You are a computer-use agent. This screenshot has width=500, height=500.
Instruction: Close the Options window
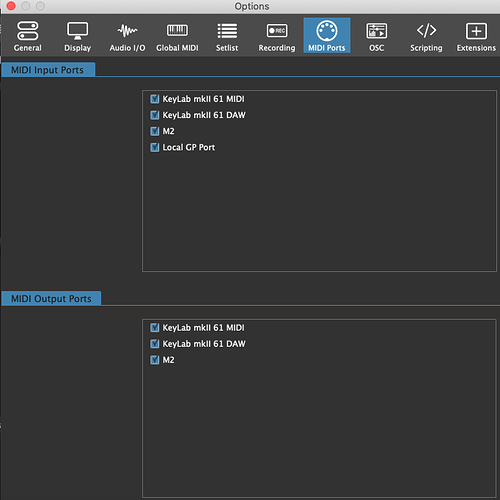coord(11,6)
